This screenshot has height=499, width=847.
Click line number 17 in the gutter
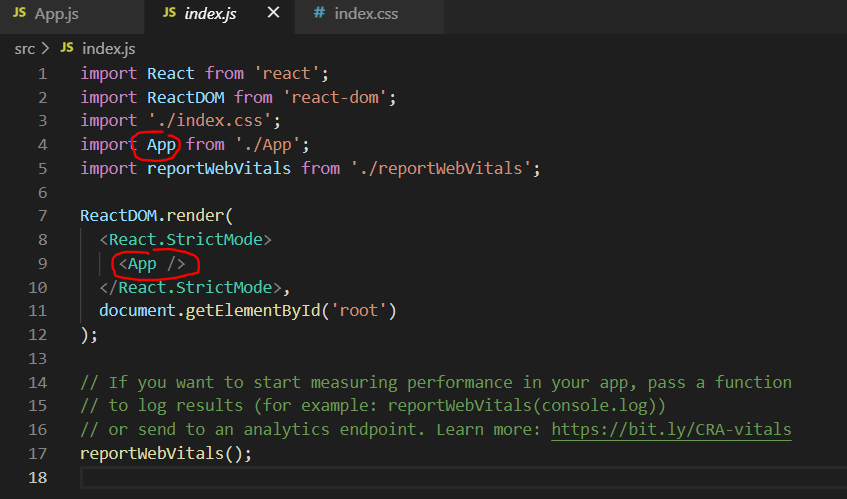point(38,454)
